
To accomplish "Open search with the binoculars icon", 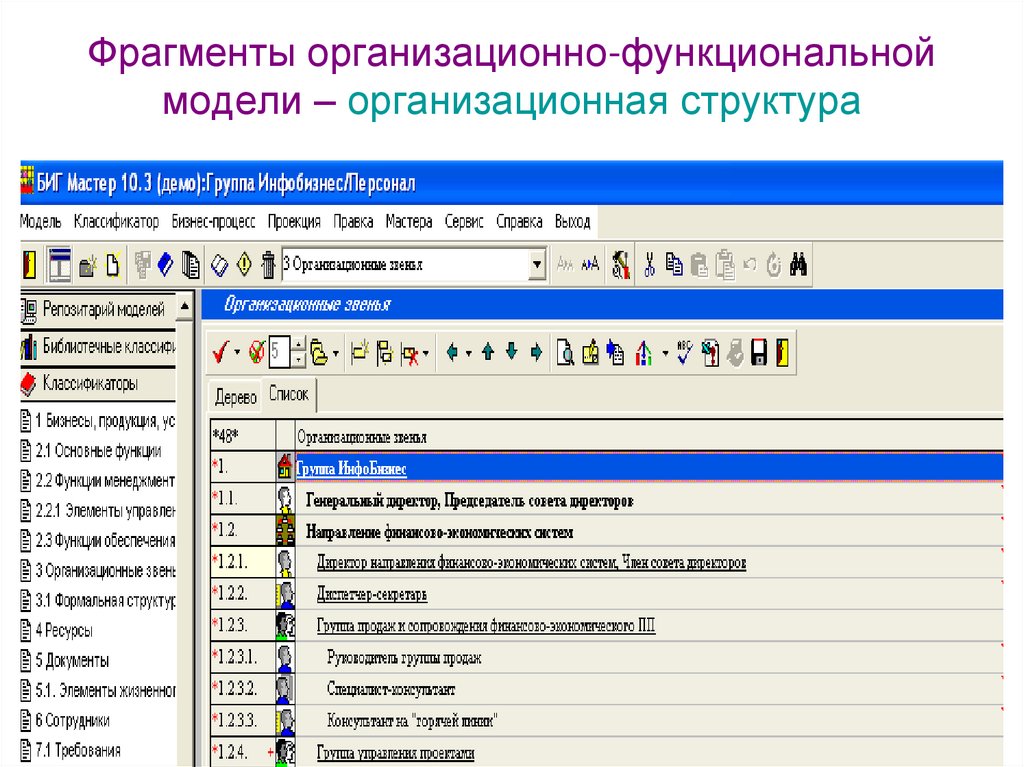I will coord(799,264).
